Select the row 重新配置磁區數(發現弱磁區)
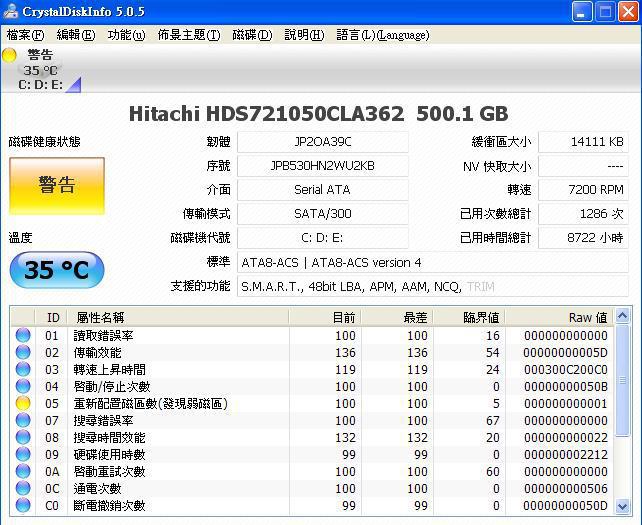 coord(312,403)
